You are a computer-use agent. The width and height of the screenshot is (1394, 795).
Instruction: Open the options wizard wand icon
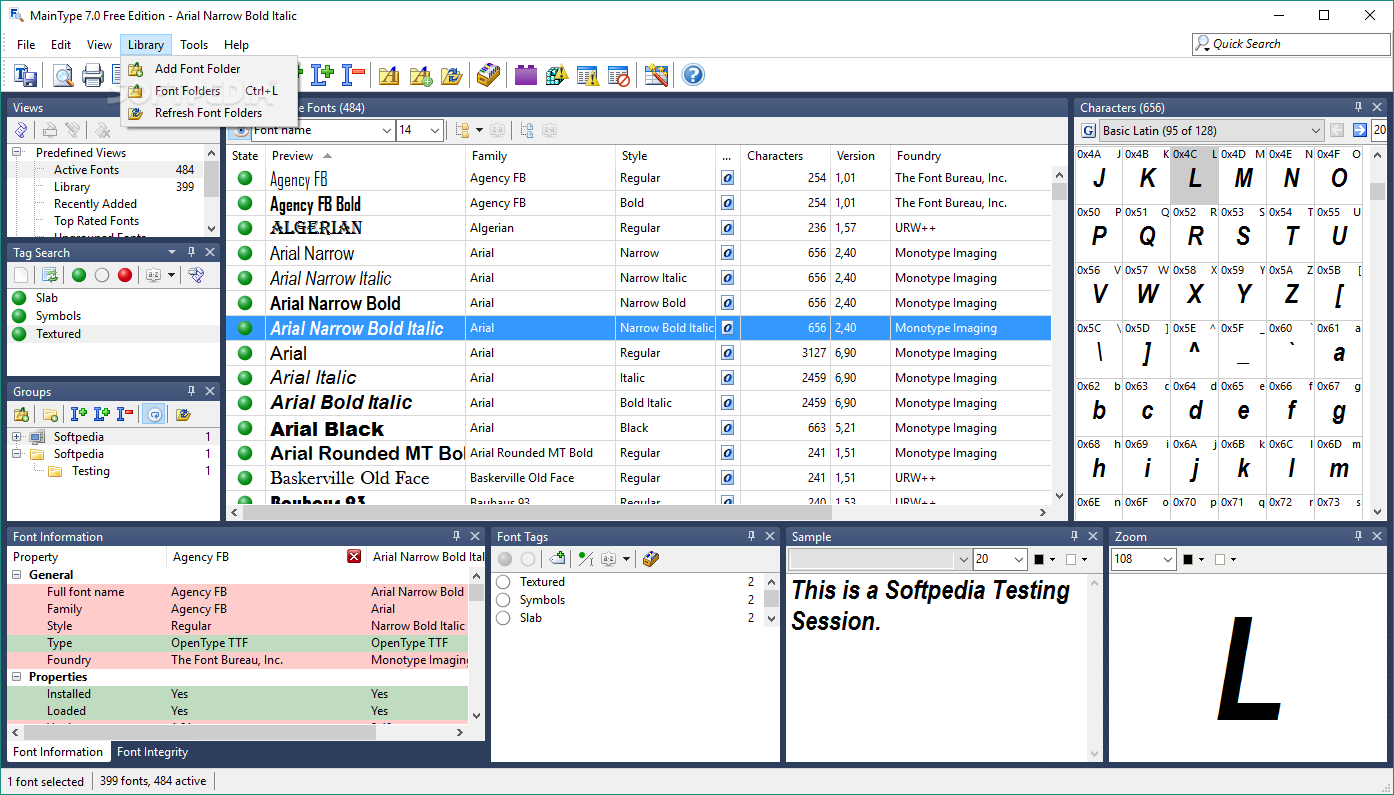point(656,75)
